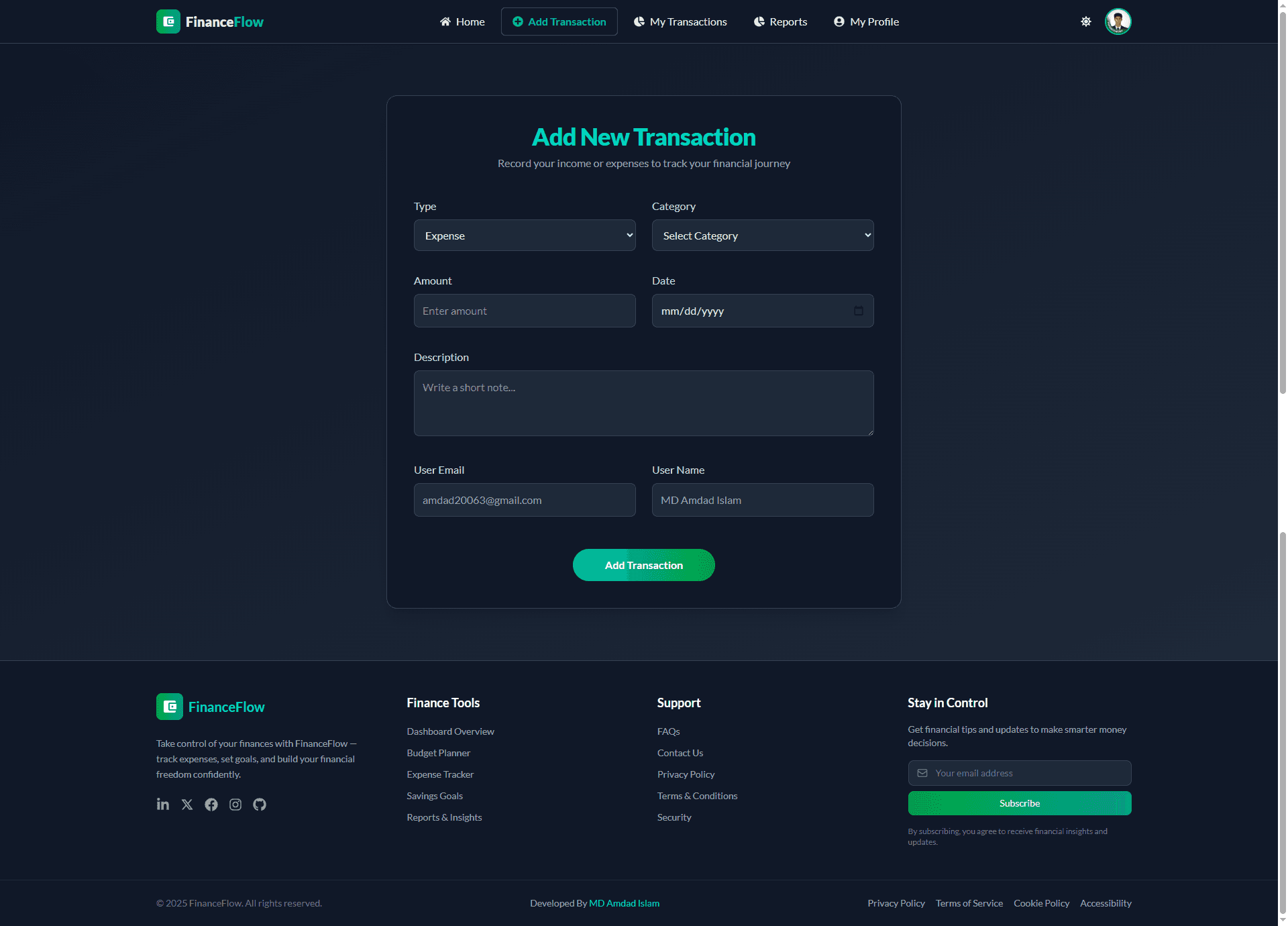Image resolution: width=1288 pixels, height=926 pixels.
Task: Open Expense Tracker footer link
Action: pyautogui.click(x=440, y=774)
